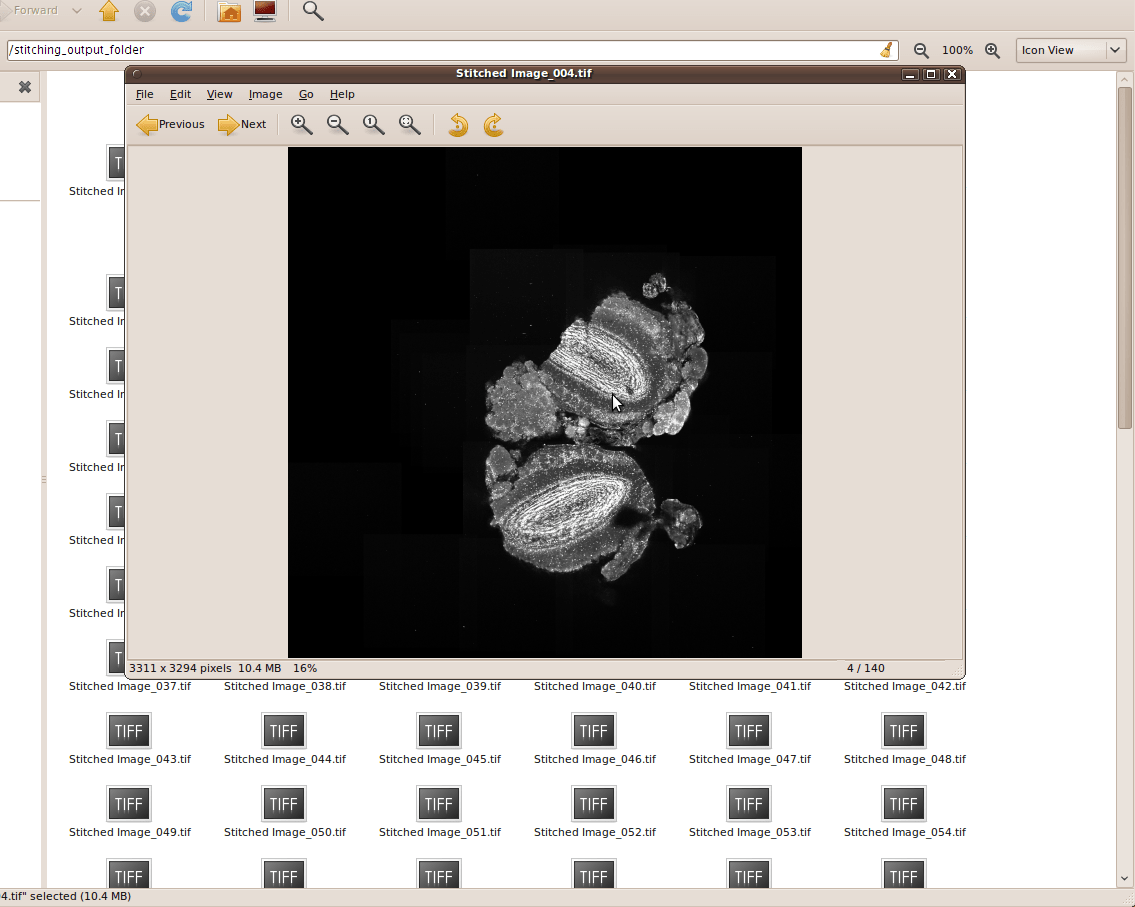Viewport: 1135px width, 907px height.
Task: Rotate the image counterclockwise
Action: (x=457, y=124)
